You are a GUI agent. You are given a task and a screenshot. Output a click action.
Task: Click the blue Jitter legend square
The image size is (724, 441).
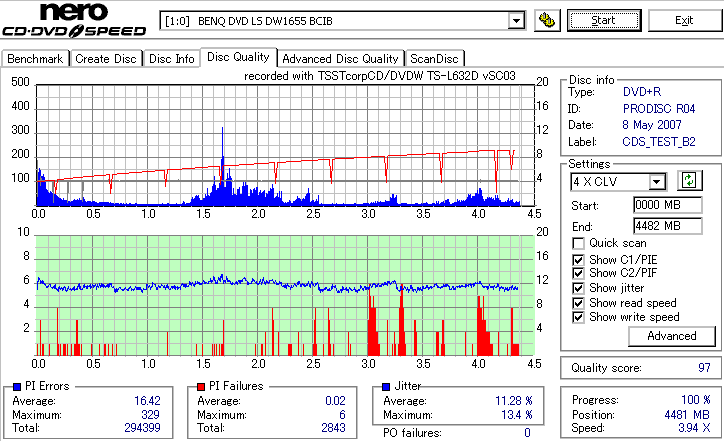coord(386,387)
